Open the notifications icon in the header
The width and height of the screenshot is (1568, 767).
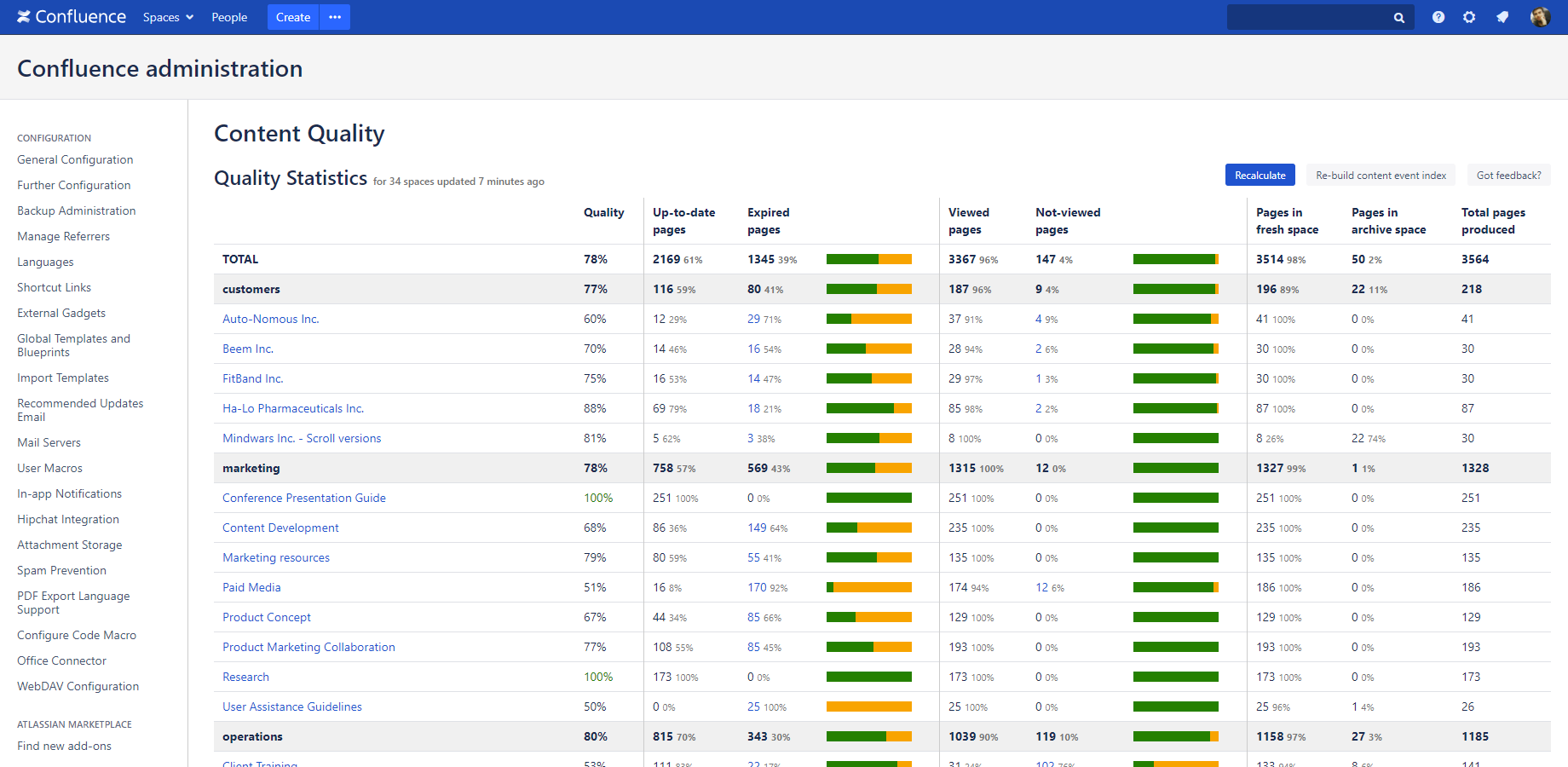click(1502, 17)
